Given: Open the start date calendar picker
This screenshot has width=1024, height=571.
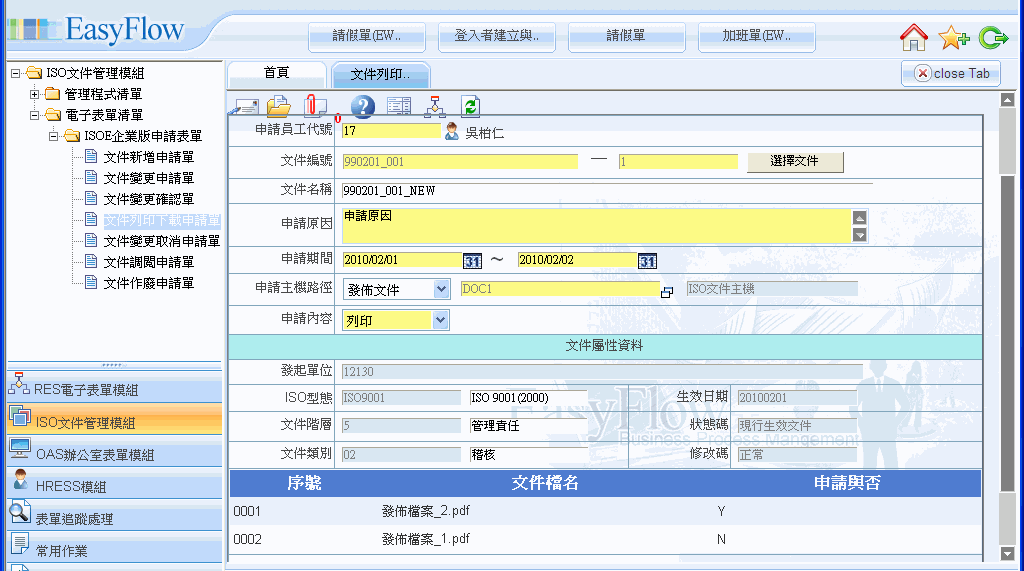Looking at the screenshot, I should tap(473, 261).
